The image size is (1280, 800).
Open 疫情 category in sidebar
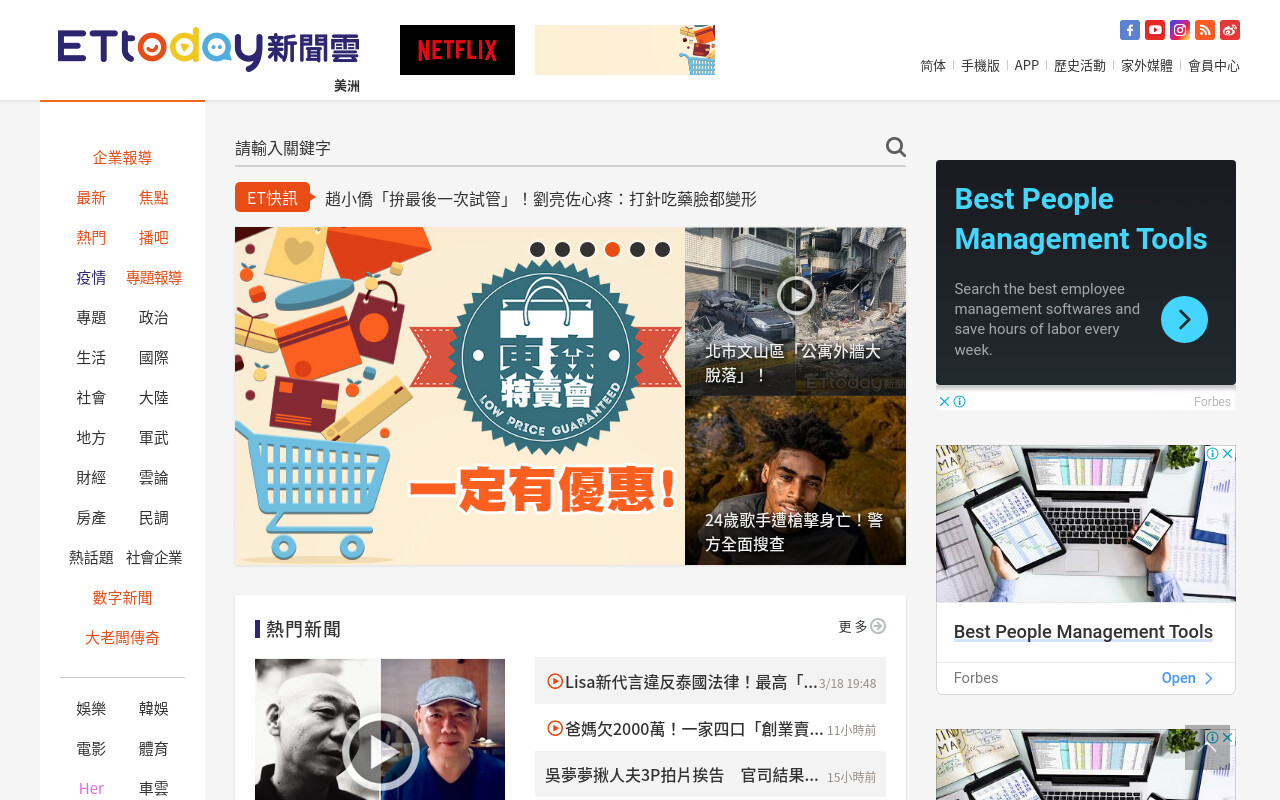coord(91,278)
